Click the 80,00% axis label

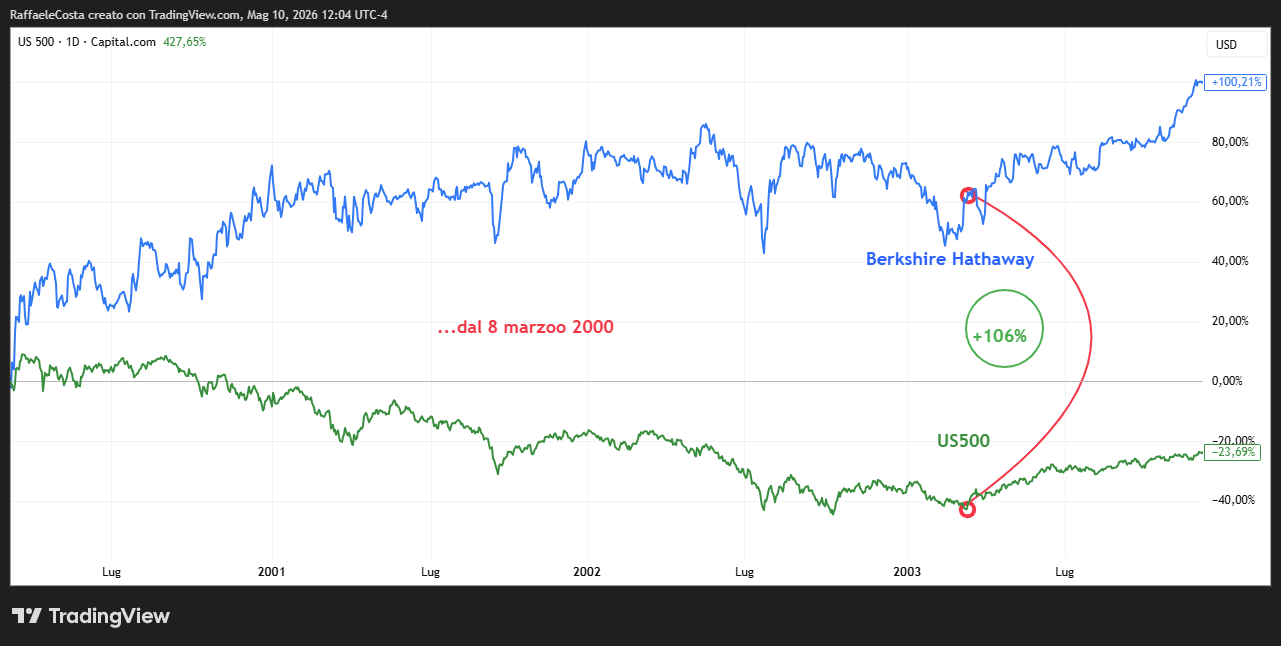[x=1230, y=142]
